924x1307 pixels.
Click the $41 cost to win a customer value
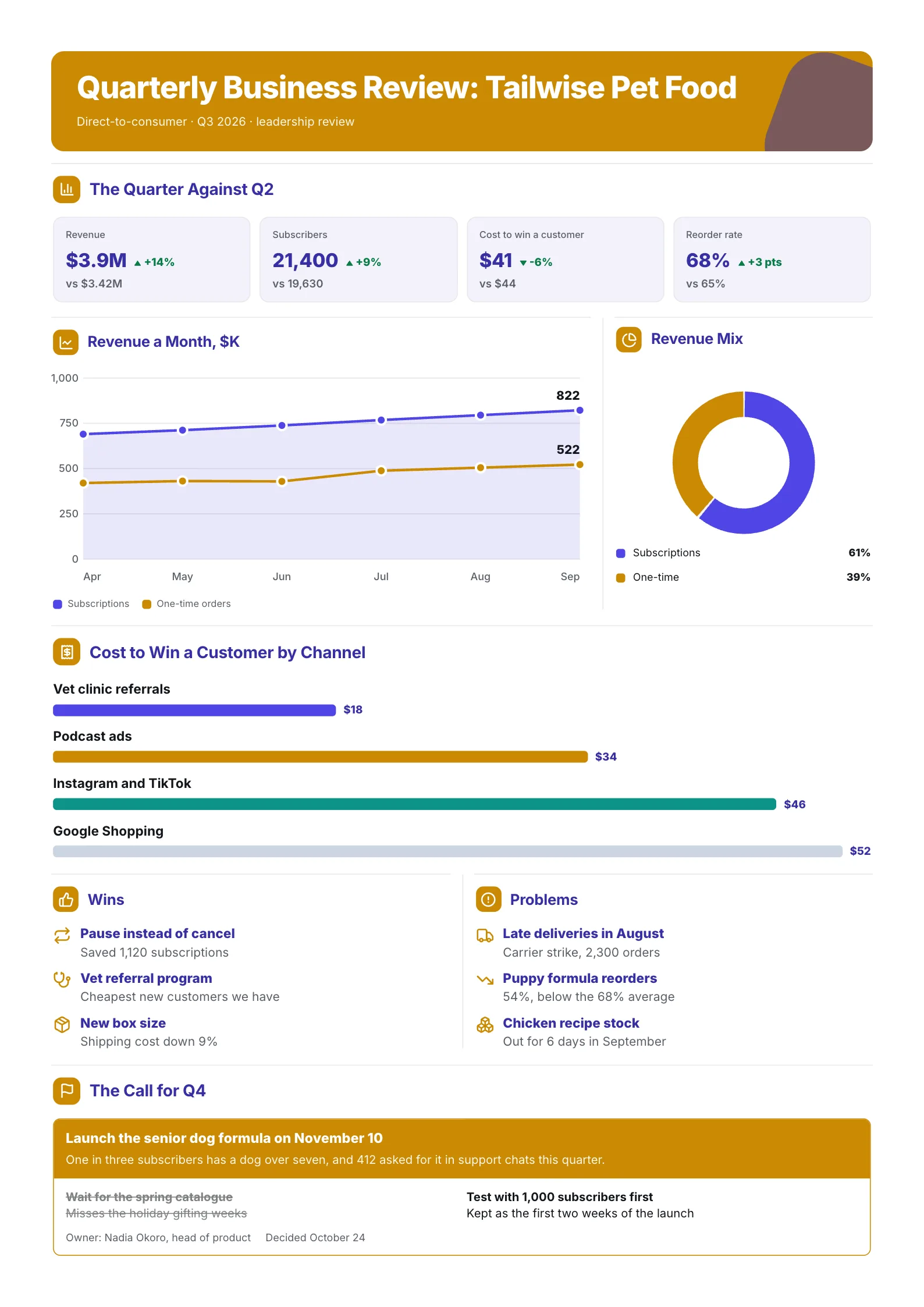[x=496, y=261]
